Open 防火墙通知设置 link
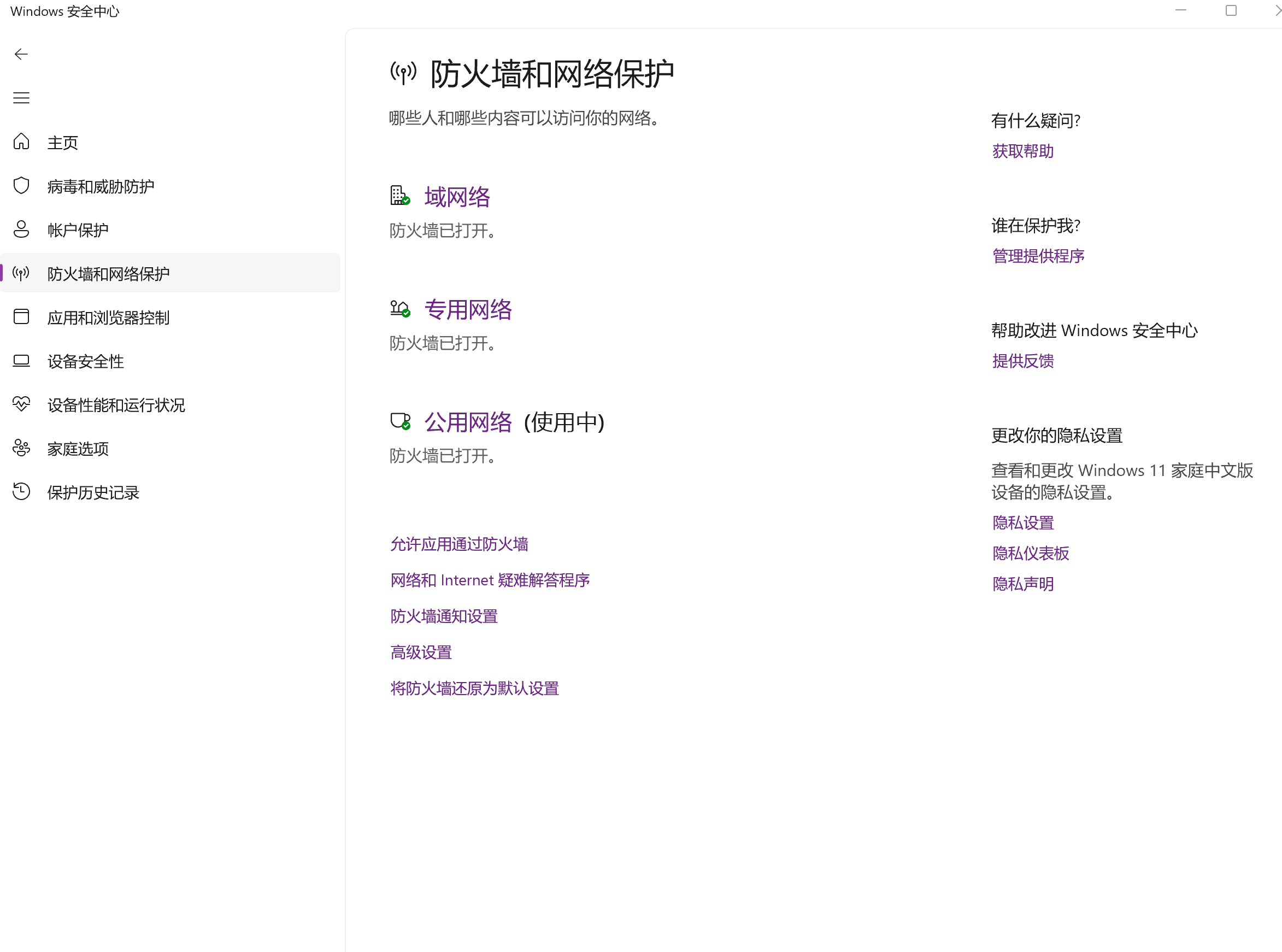 pyautogui.click(x=444, y=616)
